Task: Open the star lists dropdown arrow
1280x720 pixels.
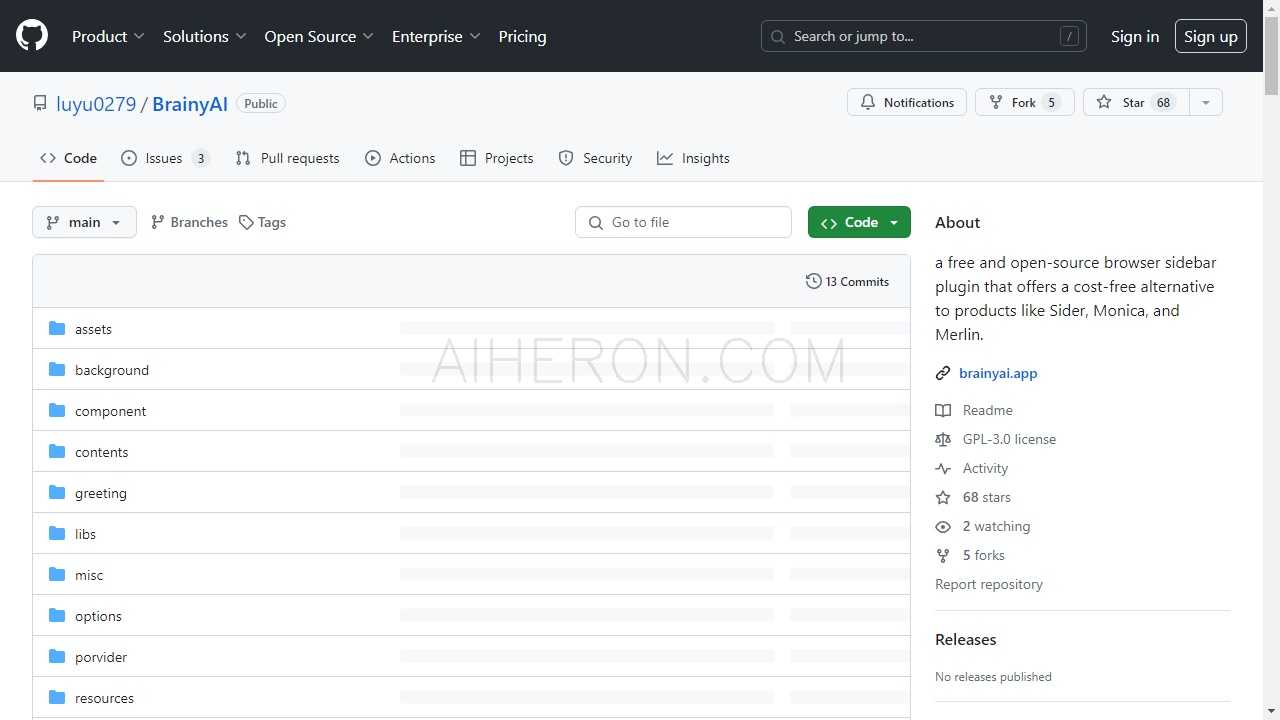Action: tap(1206, 102)
